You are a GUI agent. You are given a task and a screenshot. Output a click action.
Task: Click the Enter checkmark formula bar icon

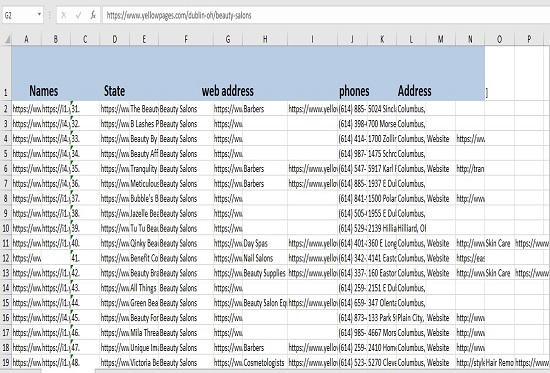(79, 15)
